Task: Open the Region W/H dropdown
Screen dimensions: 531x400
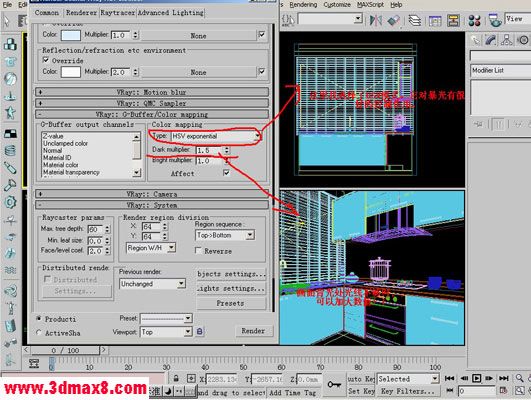Action: point(151,248)
